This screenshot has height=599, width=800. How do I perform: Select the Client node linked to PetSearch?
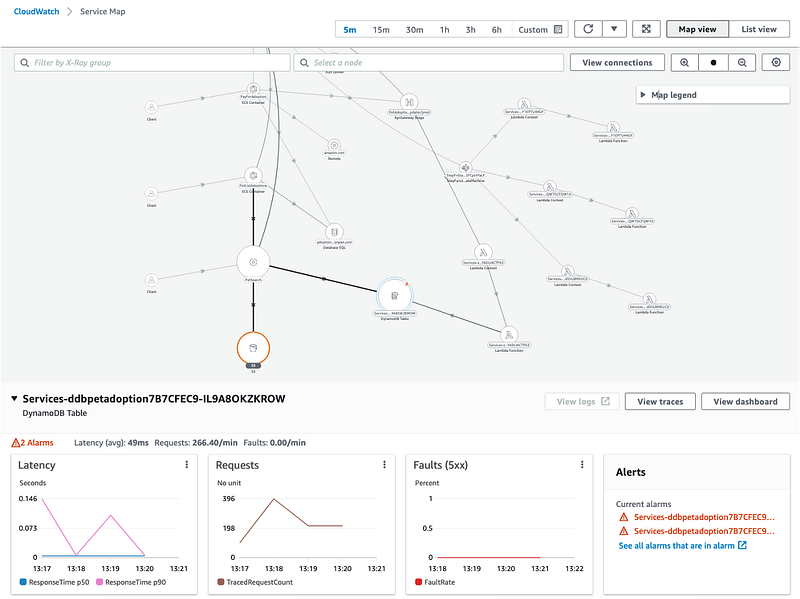coord(152,280)
